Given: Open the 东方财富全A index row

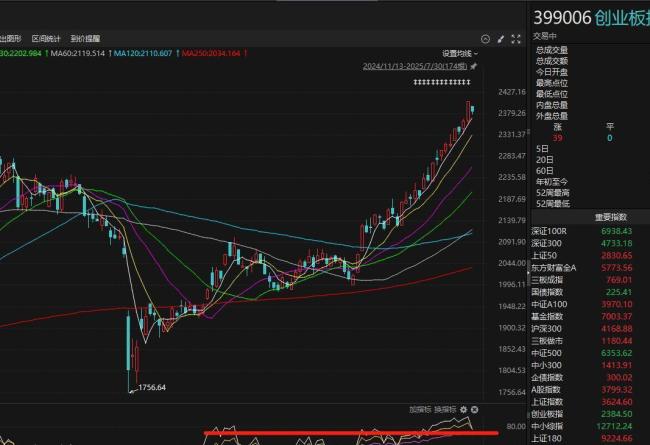Looking at the screenshot, I should (590, 267).
